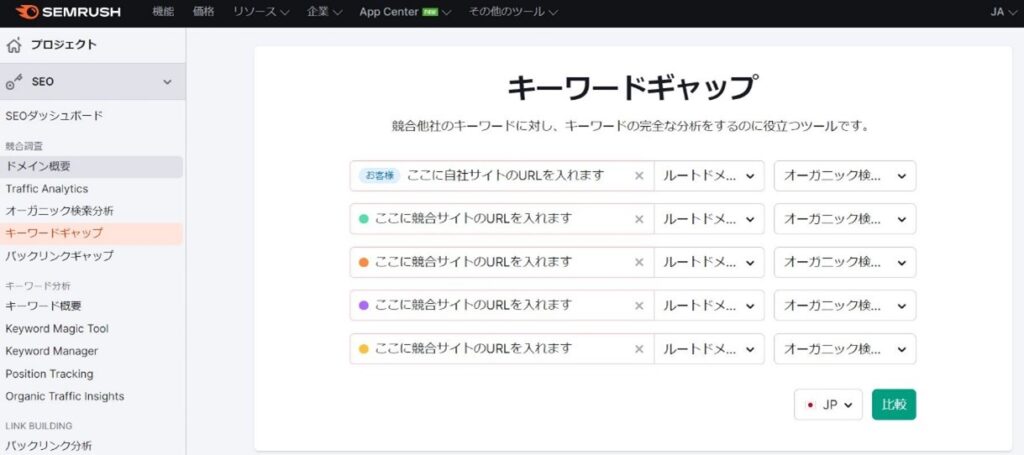The width and height of the screenshot is (1024, 455).
Task: Open ルートドメ dropdown in green-dot row
Action: point(709,219)
